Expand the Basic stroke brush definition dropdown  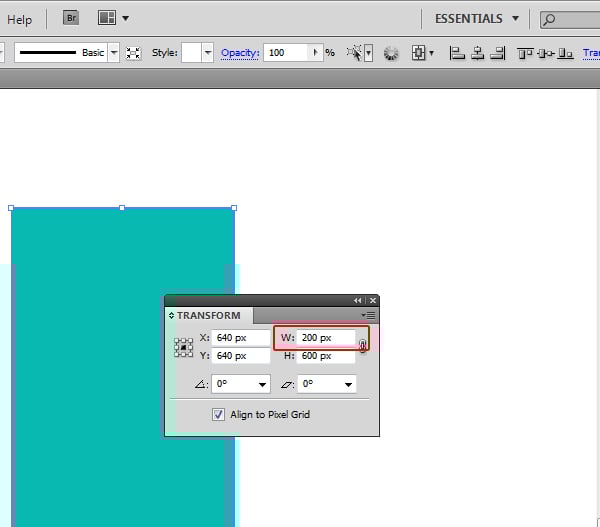click(113, 53)
